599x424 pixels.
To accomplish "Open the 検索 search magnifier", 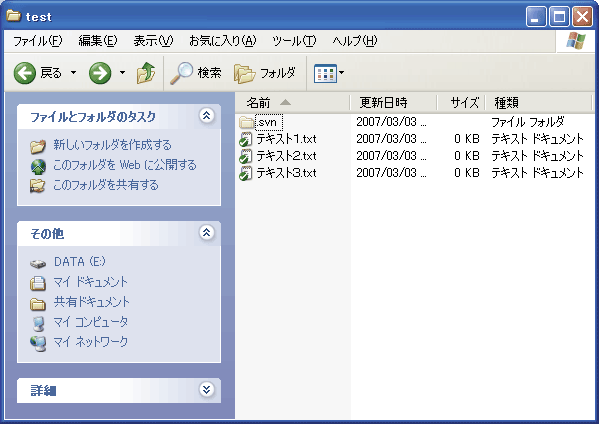I will point(181,73).
